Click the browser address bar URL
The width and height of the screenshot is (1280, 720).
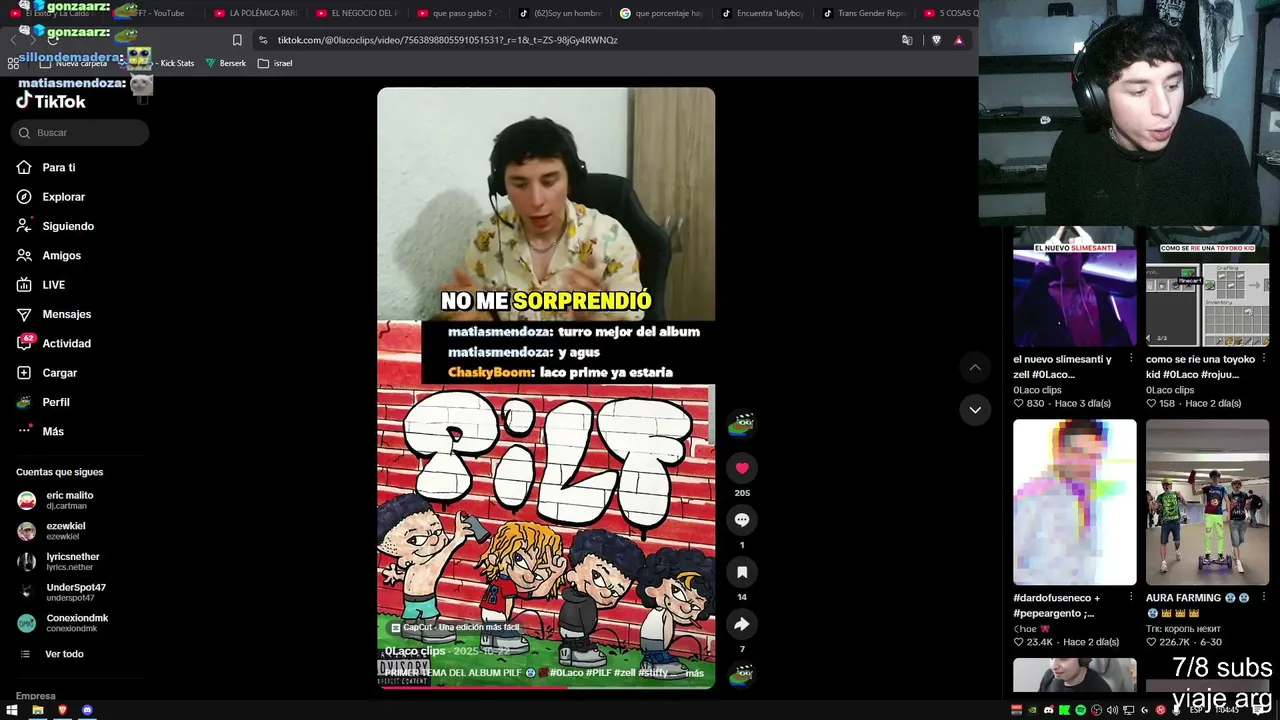447,40
